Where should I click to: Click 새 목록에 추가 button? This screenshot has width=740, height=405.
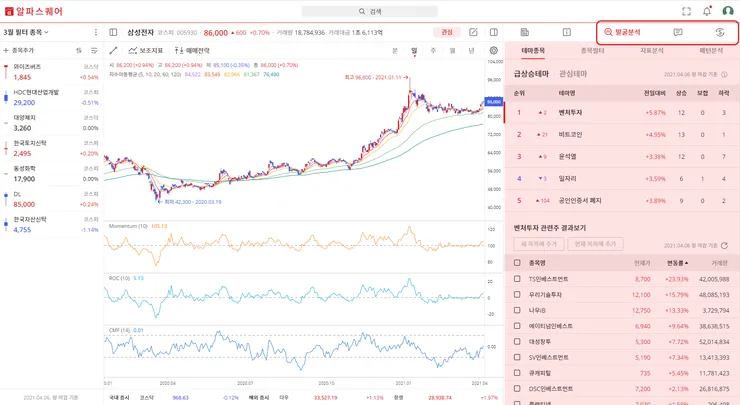pos(538,244)
